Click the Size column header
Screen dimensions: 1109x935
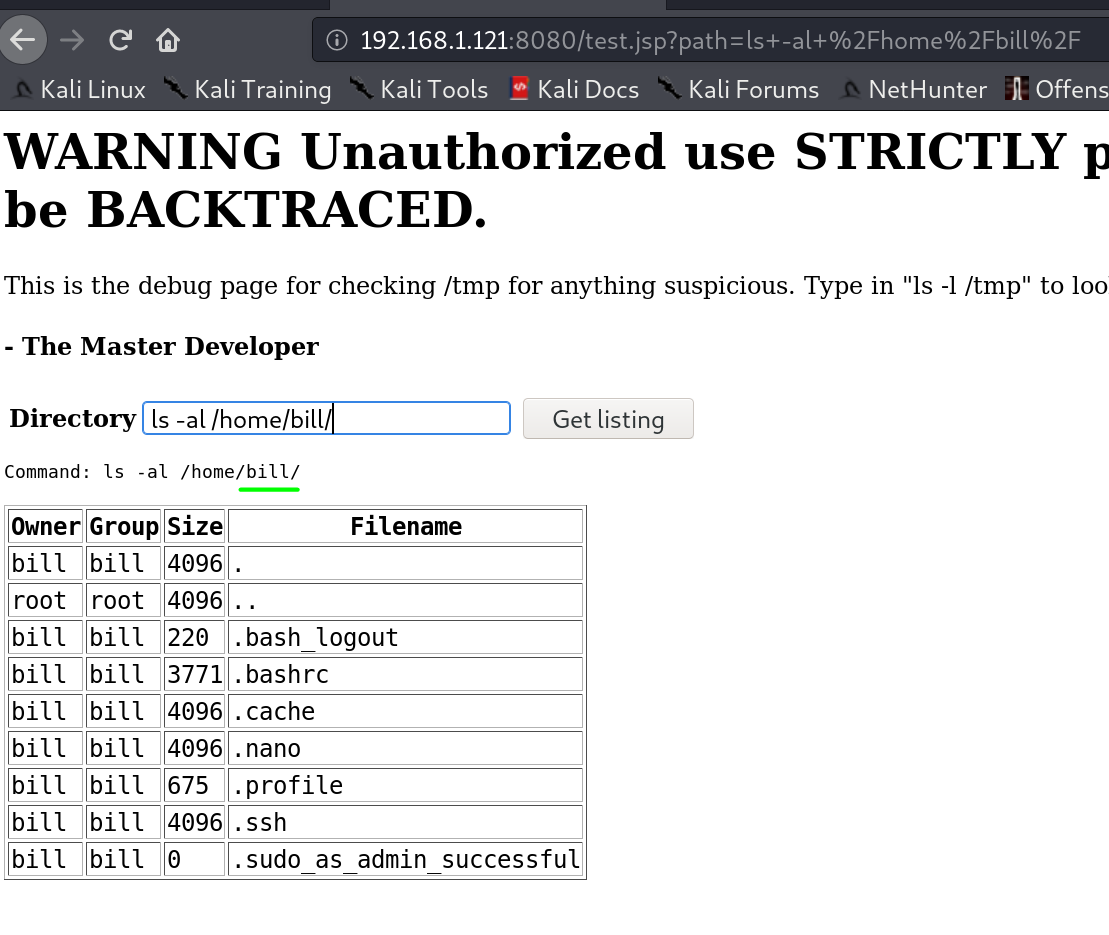pos(194,526)
